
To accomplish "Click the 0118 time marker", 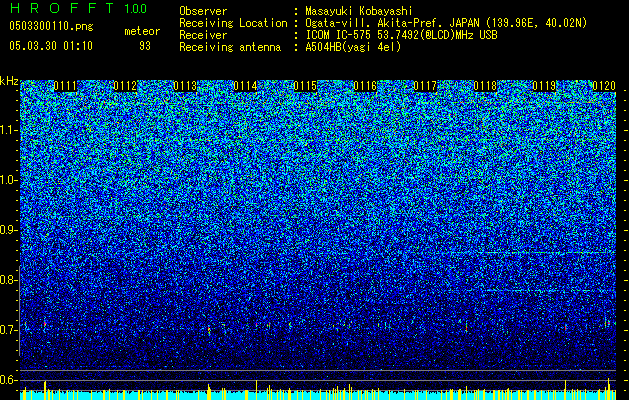I will [485, 86].
